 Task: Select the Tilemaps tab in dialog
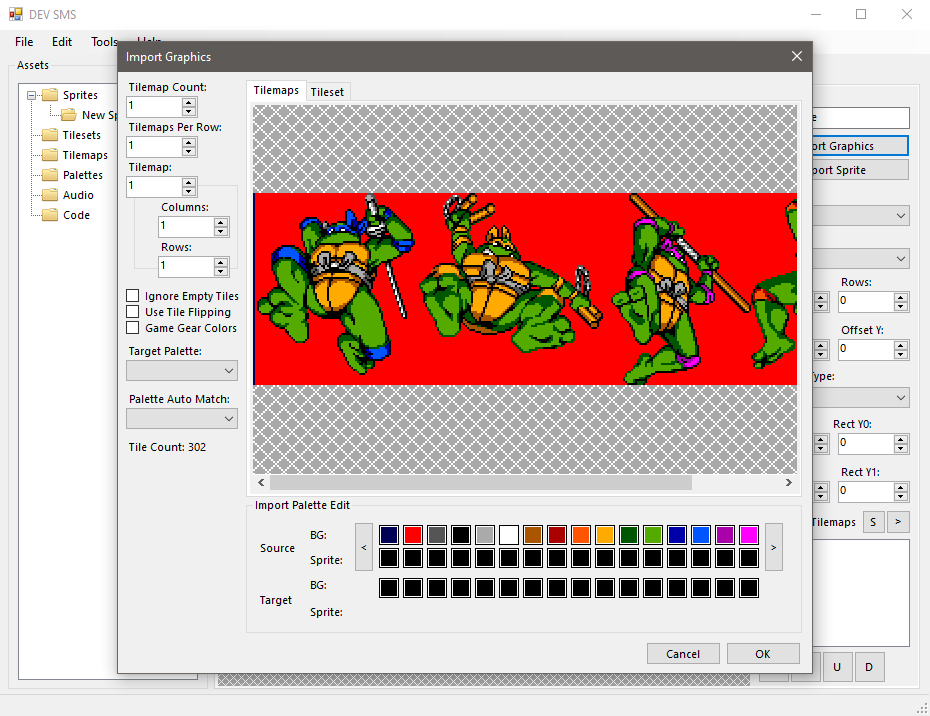pos(276,90)
